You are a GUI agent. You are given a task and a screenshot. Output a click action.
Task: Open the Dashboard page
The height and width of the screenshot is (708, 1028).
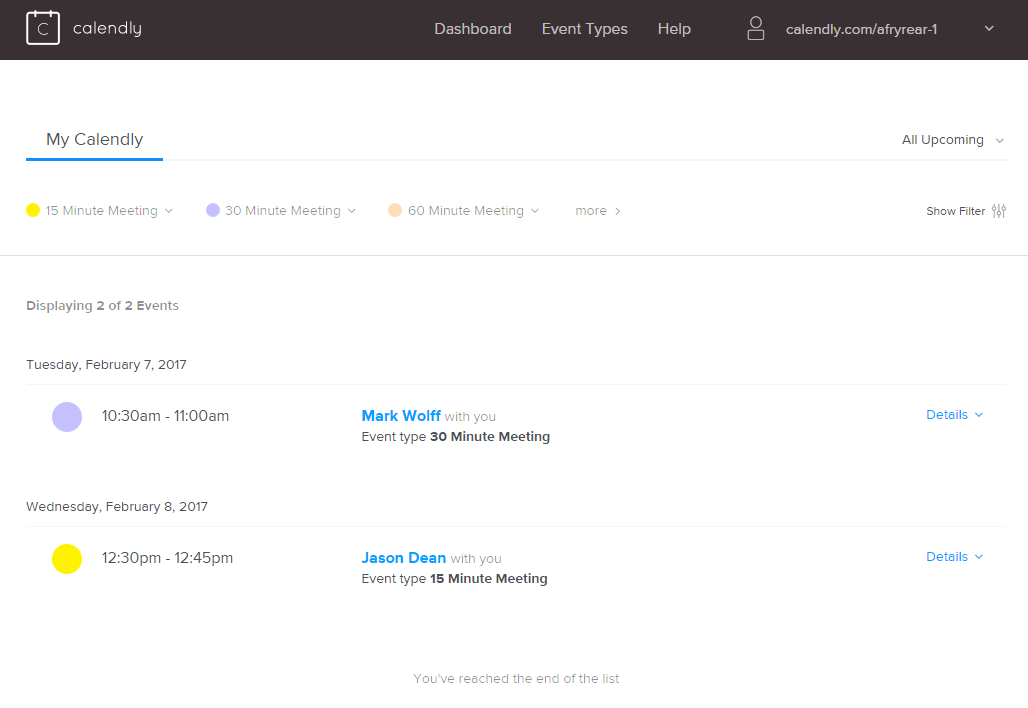click(473, 29)
